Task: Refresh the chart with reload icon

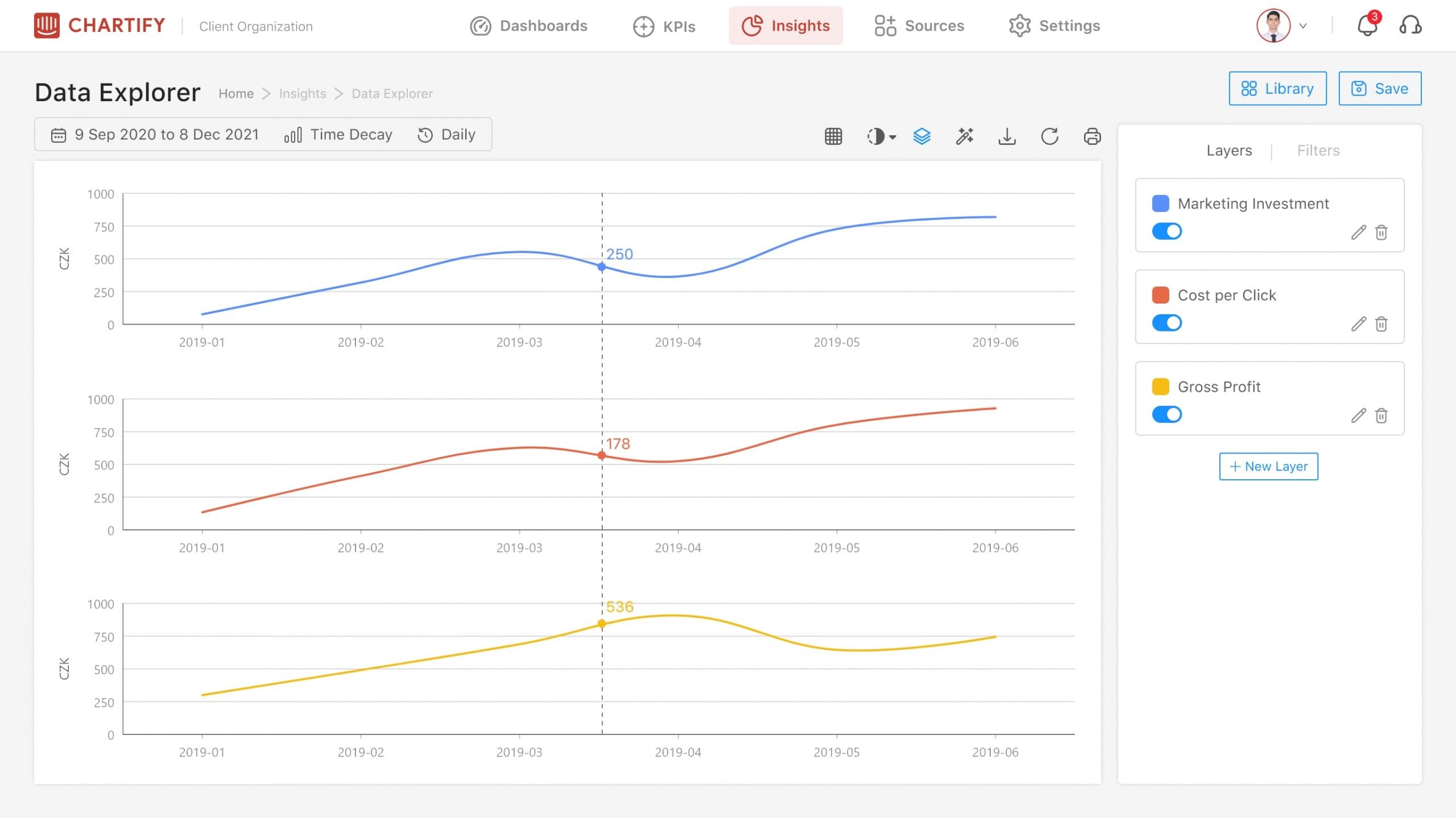Action: click(1049, 136)
